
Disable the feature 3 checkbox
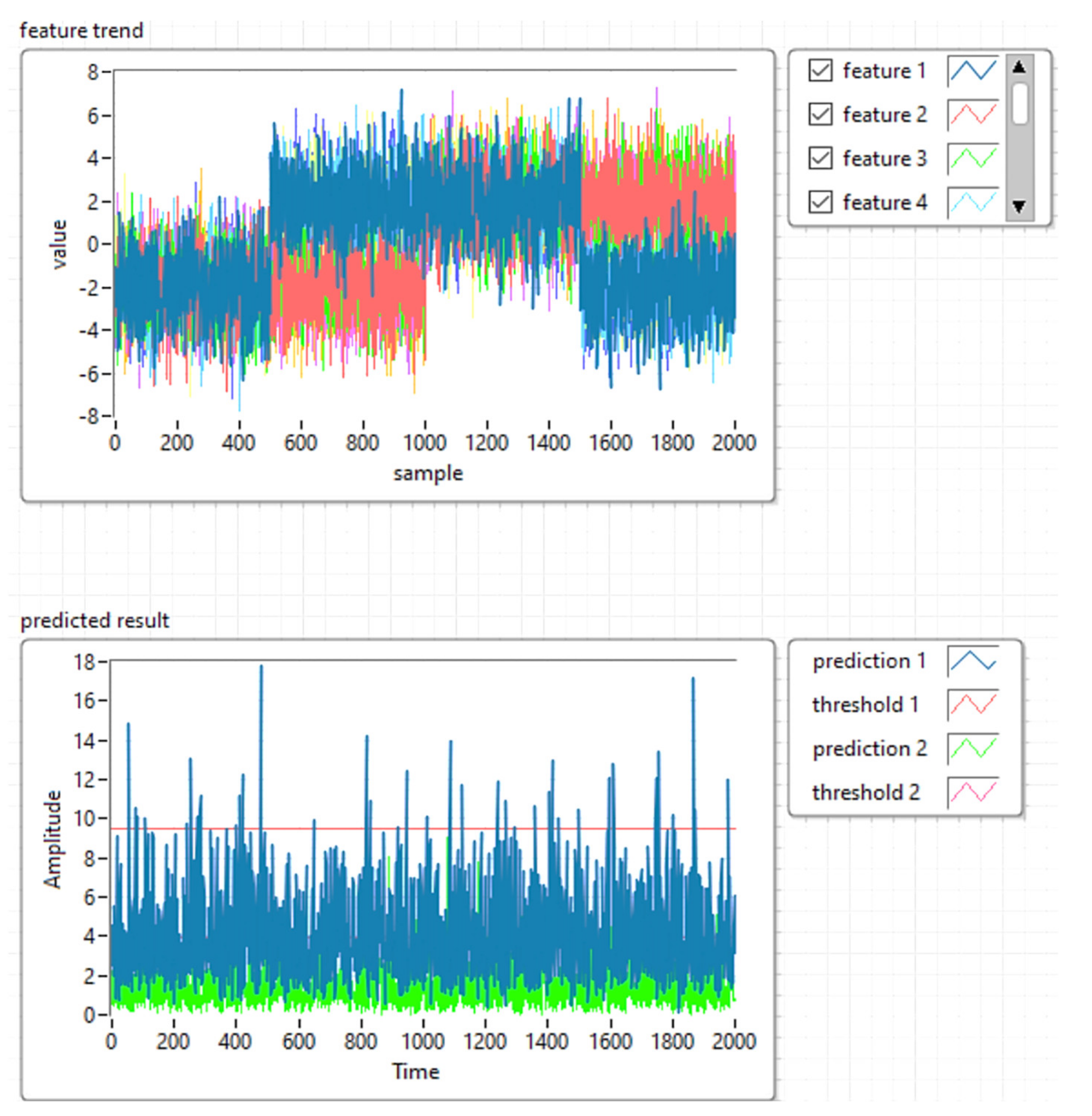tap(820, 158)
